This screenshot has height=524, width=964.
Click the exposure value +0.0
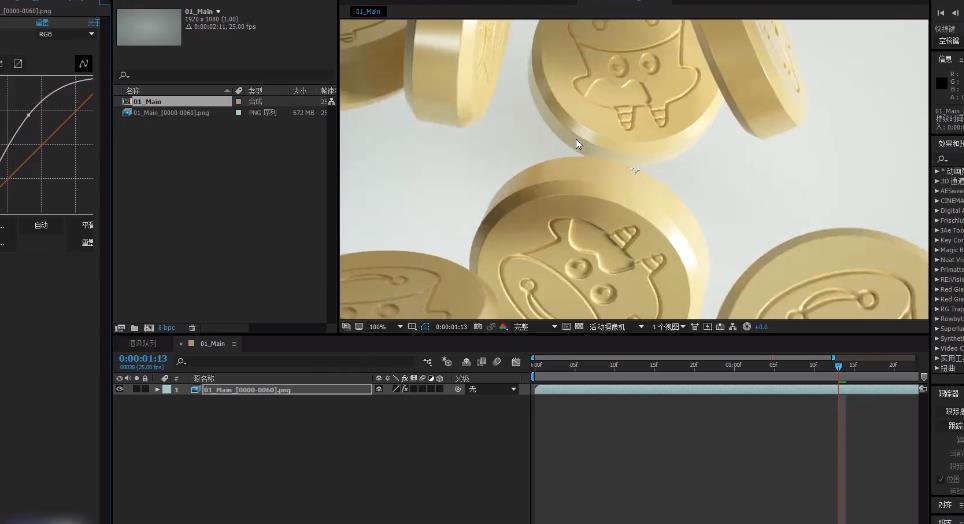coord(761,327)
